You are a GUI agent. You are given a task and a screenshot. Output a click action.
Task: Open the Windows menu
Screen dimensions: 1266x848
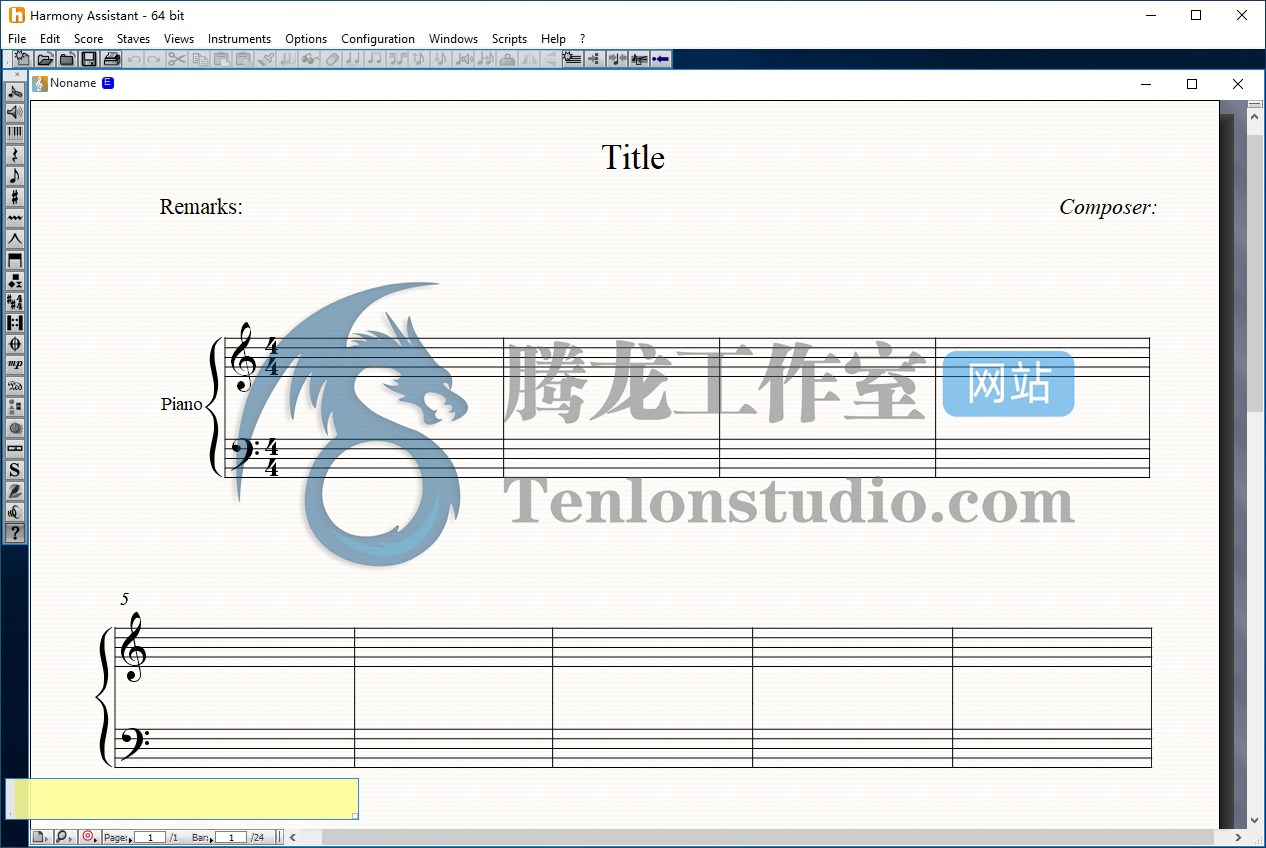(x=453, y=39)
